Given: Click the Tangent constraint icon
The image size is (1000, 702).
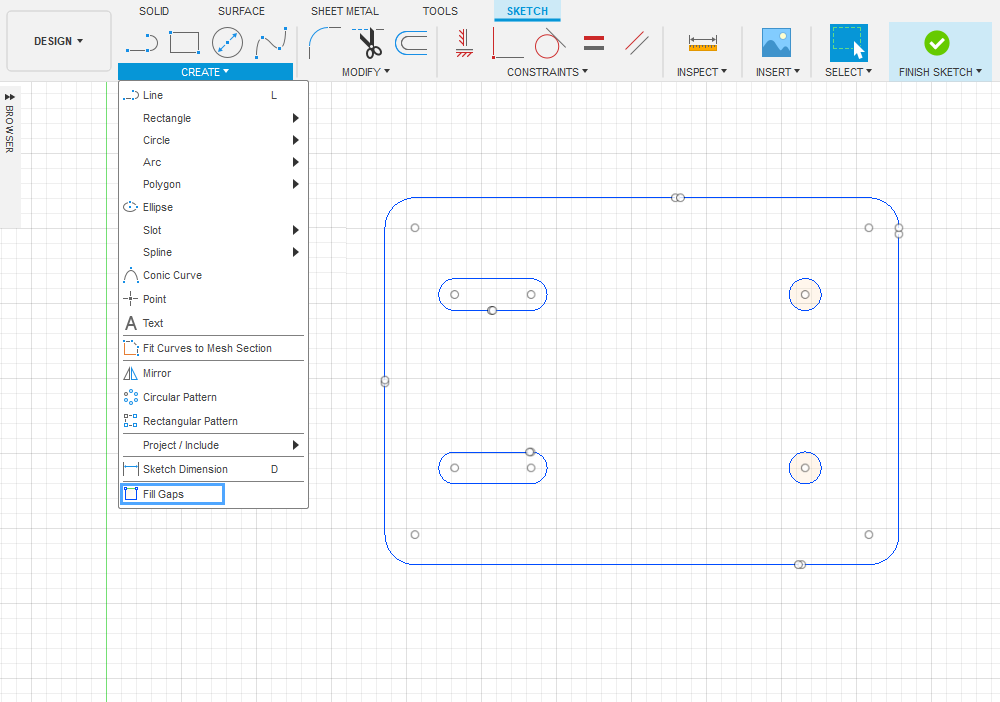Looking at the screenshot, I should tap(549, 43).
